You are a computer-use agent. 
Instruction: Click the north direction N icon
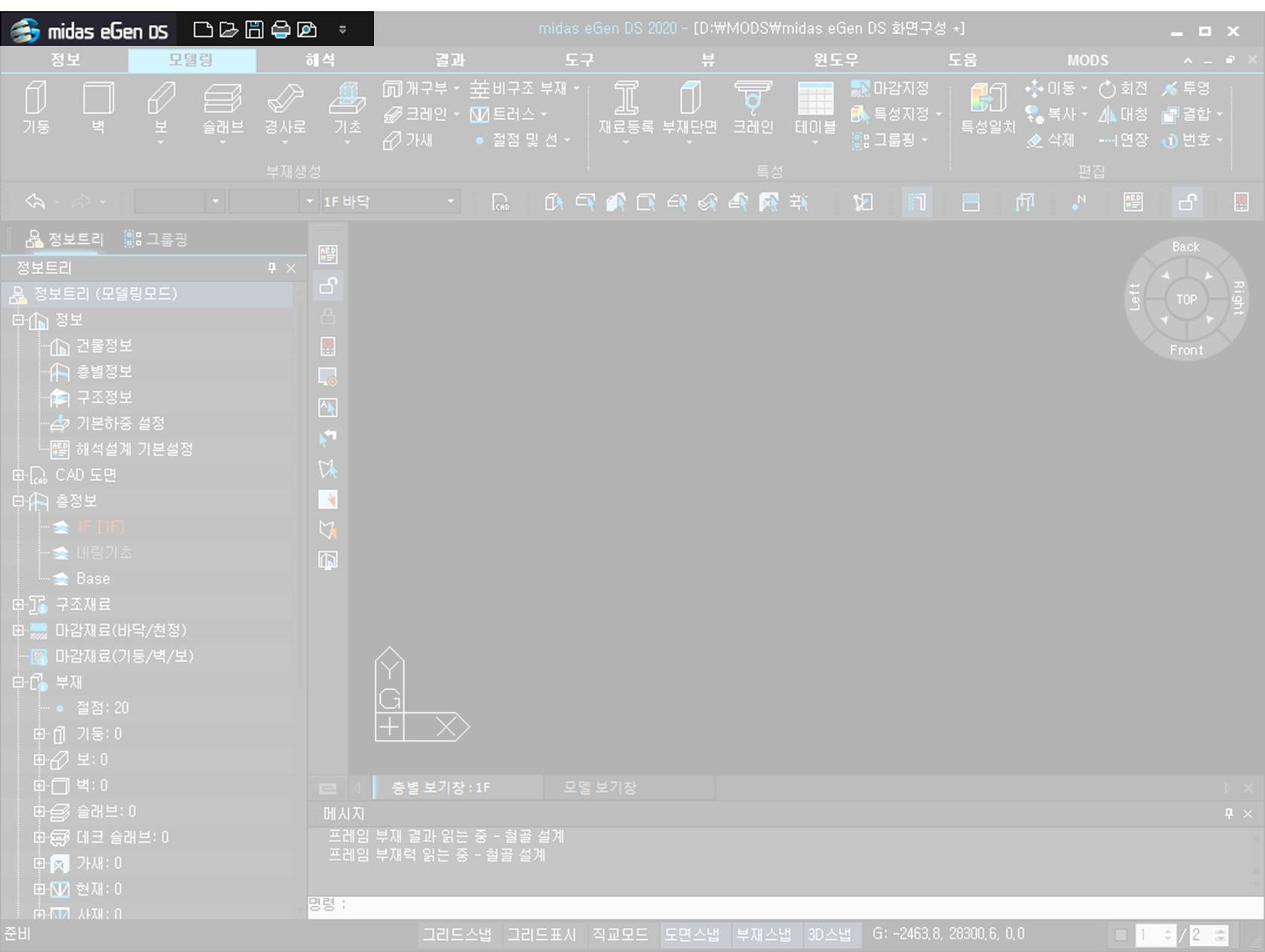coord(1078,202)
